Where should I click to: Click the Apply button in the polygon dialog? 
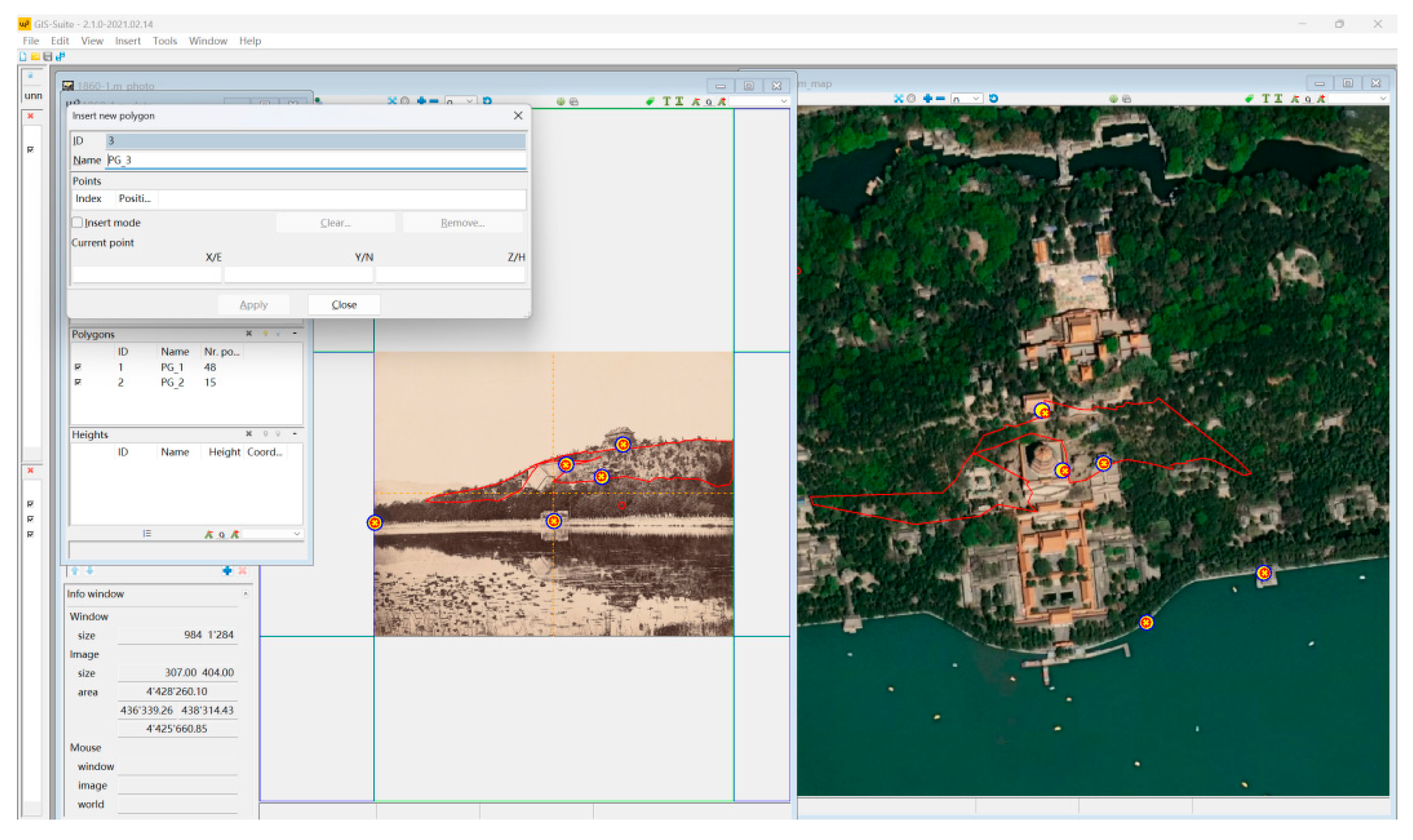coord(255,304)
